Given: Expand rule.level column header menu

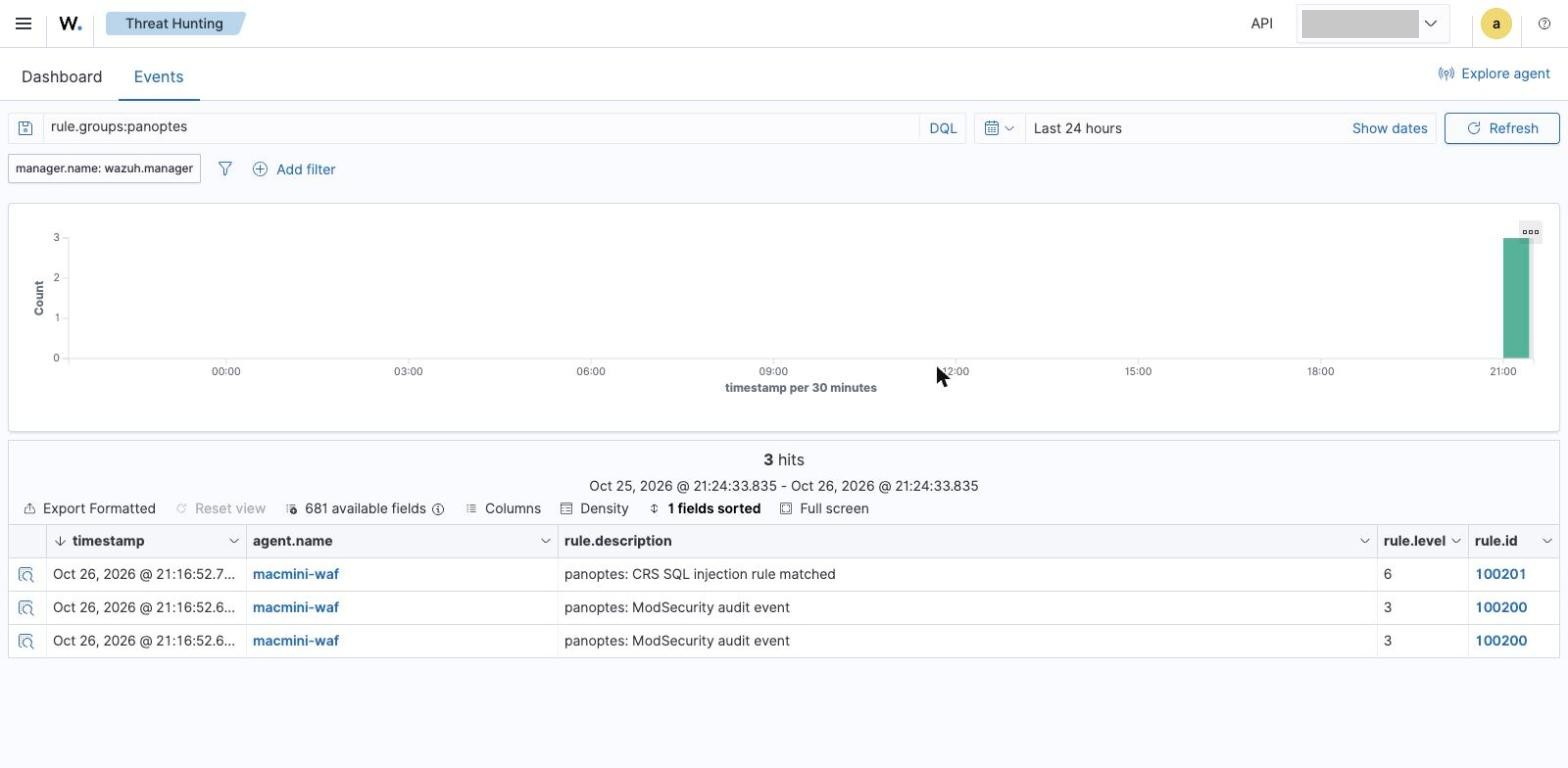Looking at the screenshot, I should [1456, 541].
